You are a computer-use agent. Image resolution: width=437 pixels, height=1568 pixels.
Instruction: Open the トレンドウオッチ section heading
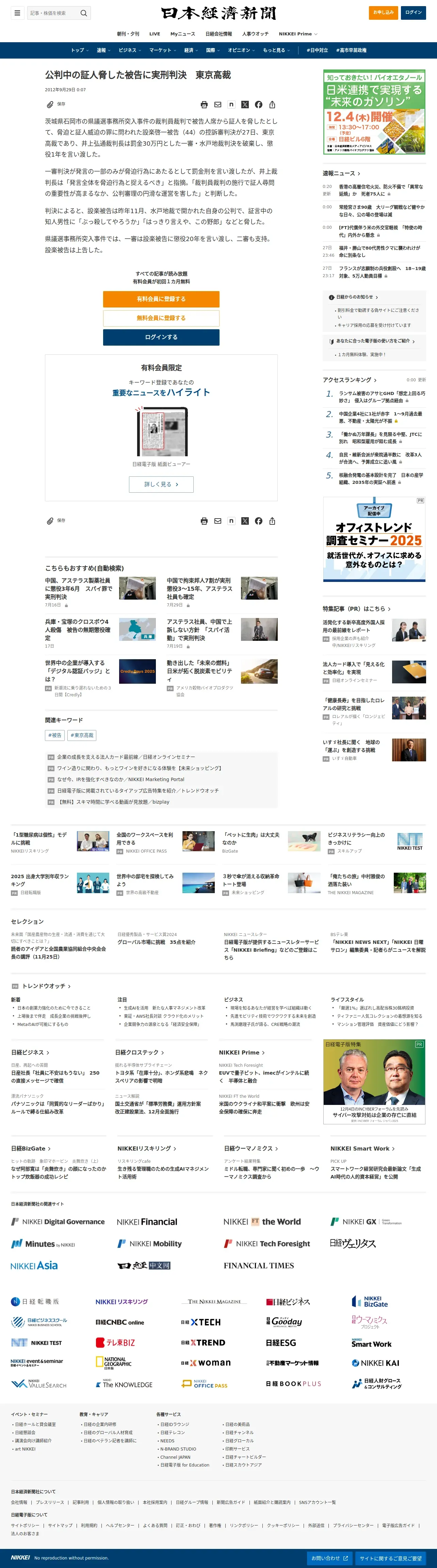click(46, 986)
